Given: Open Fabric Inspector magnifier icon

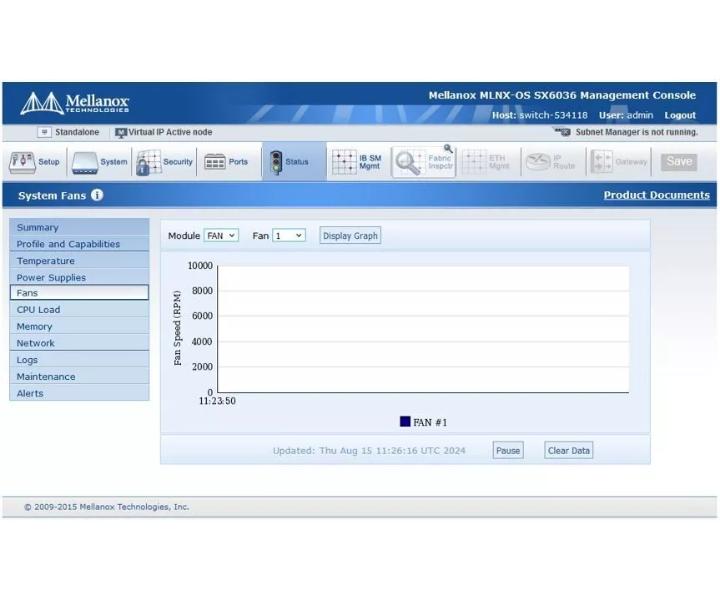Looking at the screenshot, I should pos(408,163).
